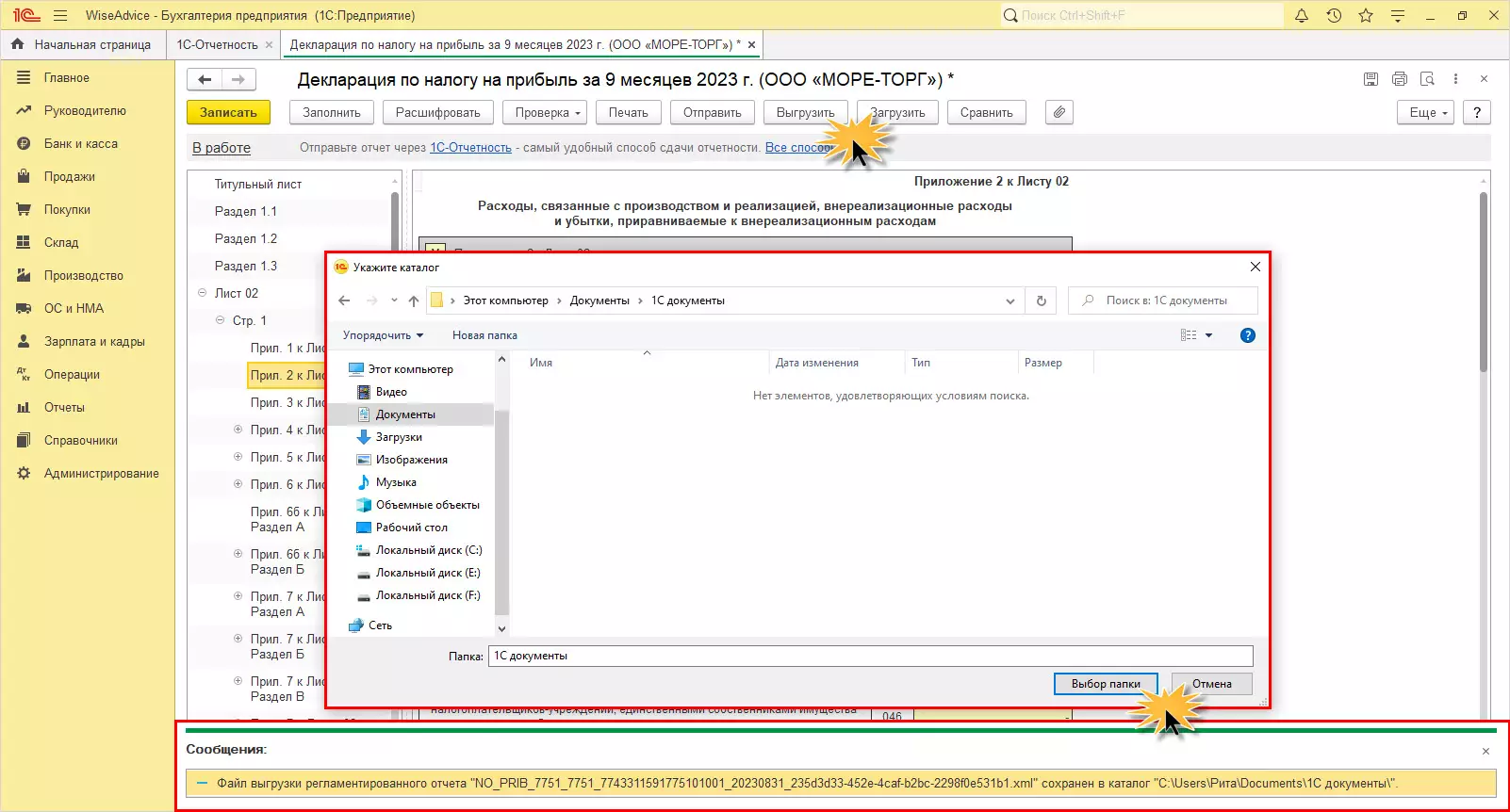
Task: Open recent locations dropdown arrow in dialog
Action: point(394,300)
